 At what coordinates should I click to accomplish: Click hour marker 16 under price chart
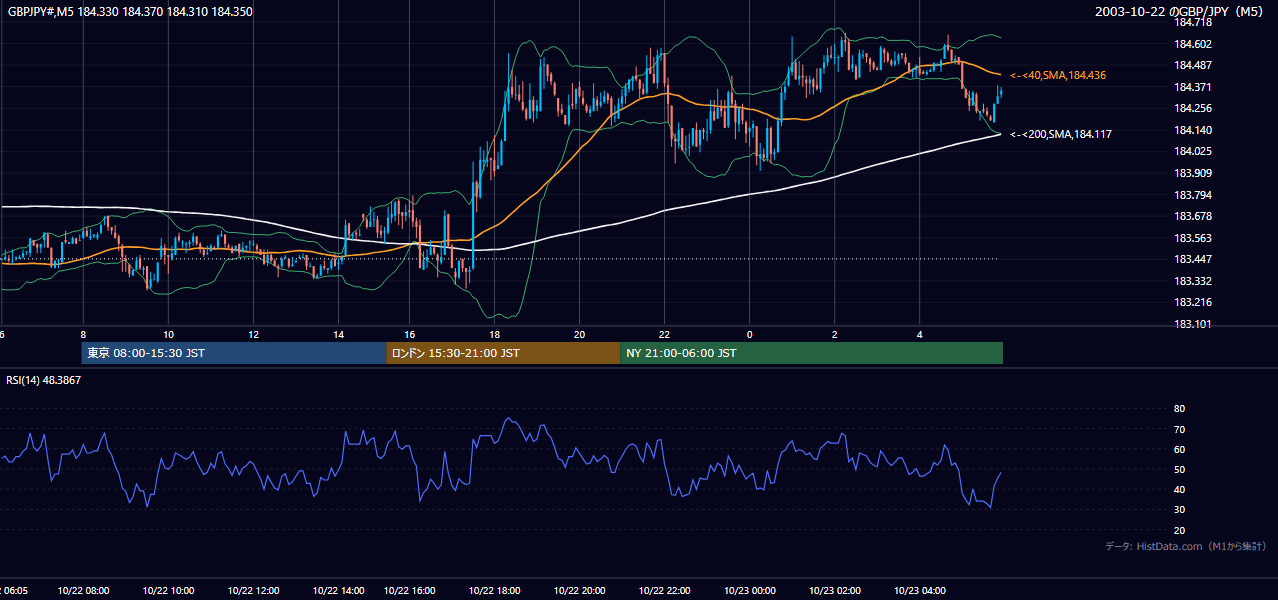click(410, 334)
